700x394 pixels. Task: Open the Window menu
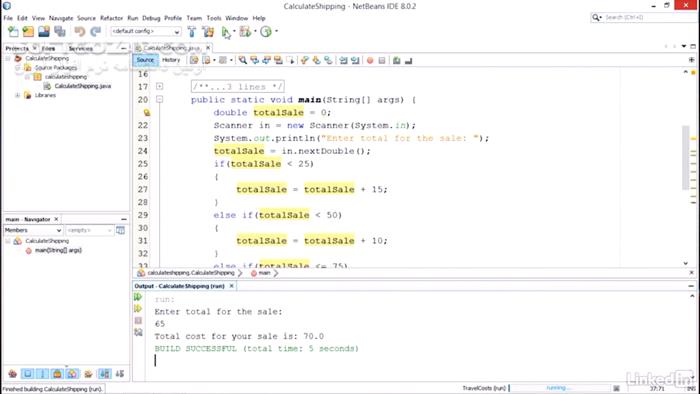pyautogui.click(x=237, y=18)
